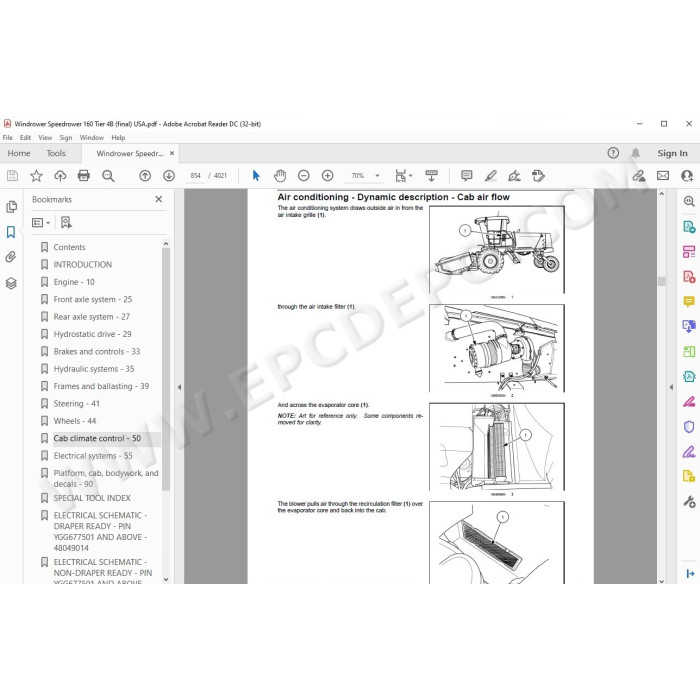Open the Edit menu
This screenshot has width=700, height=700.
point(25,138)
